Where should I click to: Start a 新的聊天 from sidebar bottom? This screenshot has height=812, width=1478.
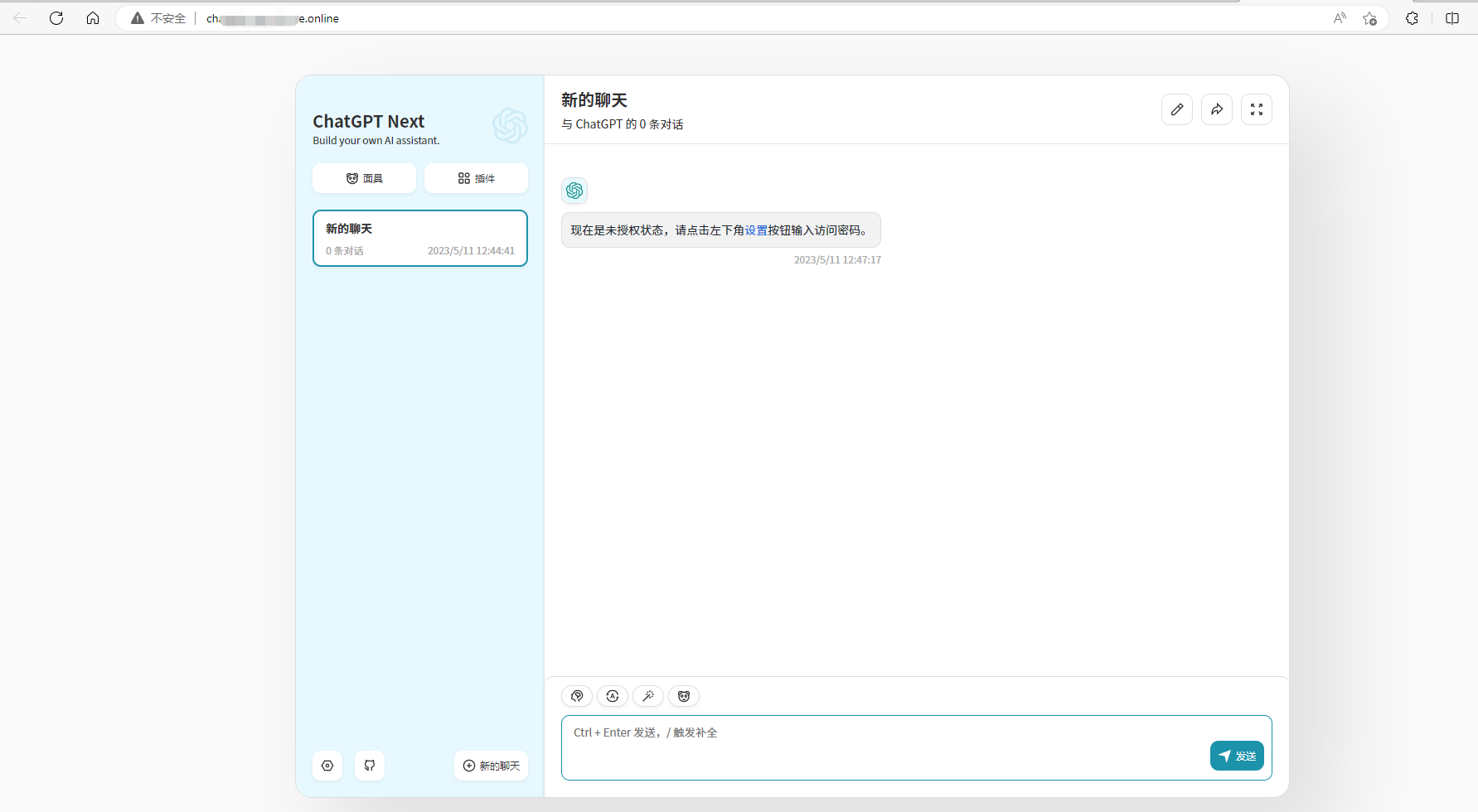[x=491, y=766]
